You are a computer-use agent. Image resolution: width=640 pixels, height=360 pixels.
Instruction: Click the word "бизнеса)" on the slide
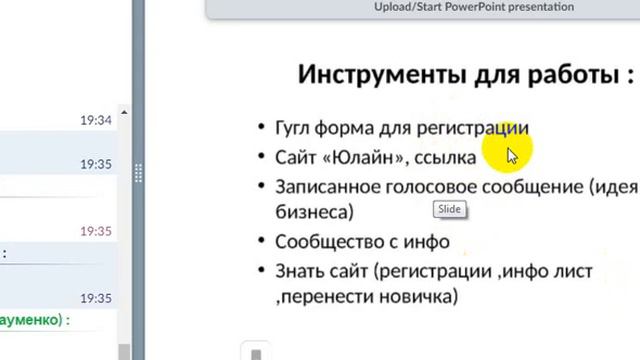[x=314, y=212]
